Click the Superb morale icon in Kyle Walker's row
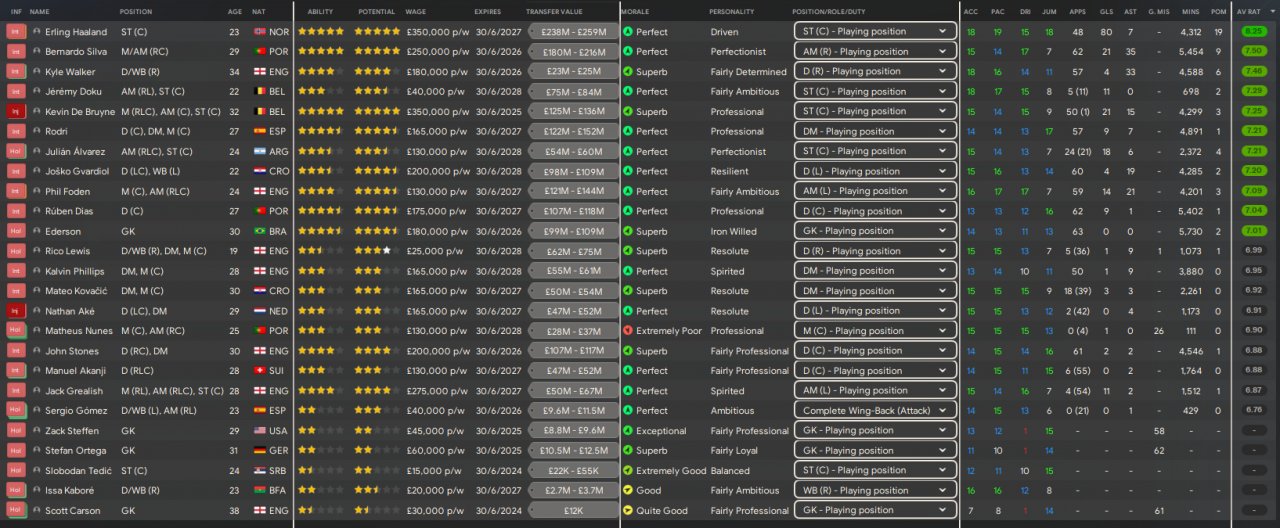Viewport: 1280px width, 528px height. [628, 71]
